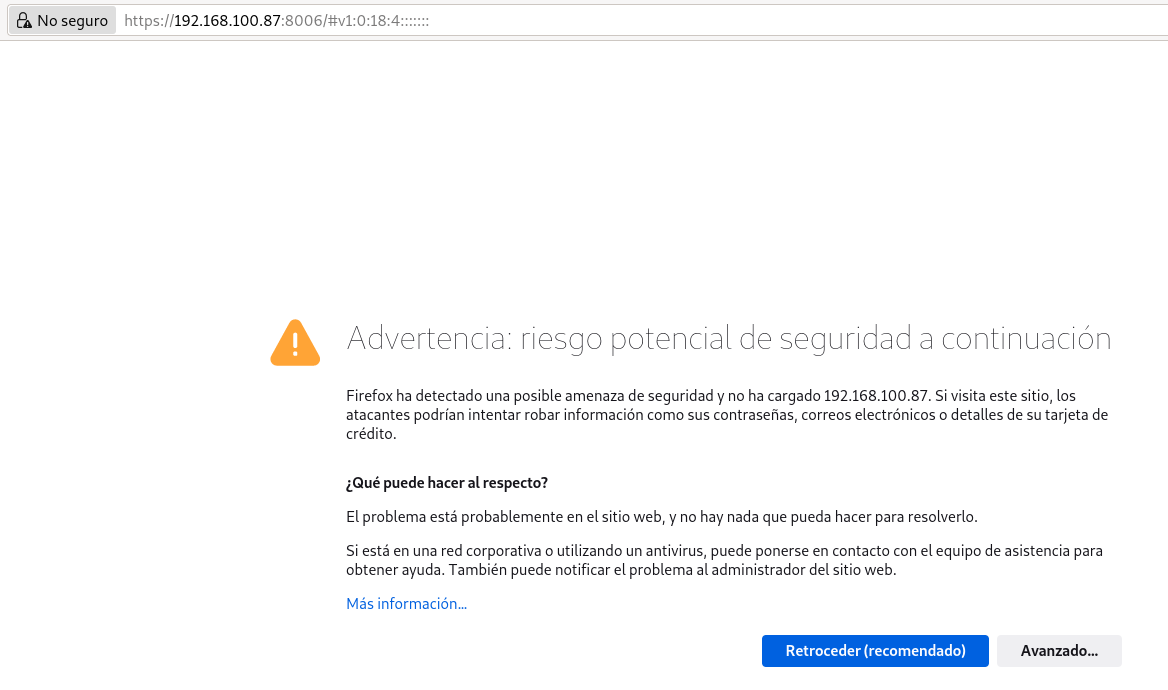Open the 'Más información…' link

point(405,603)
